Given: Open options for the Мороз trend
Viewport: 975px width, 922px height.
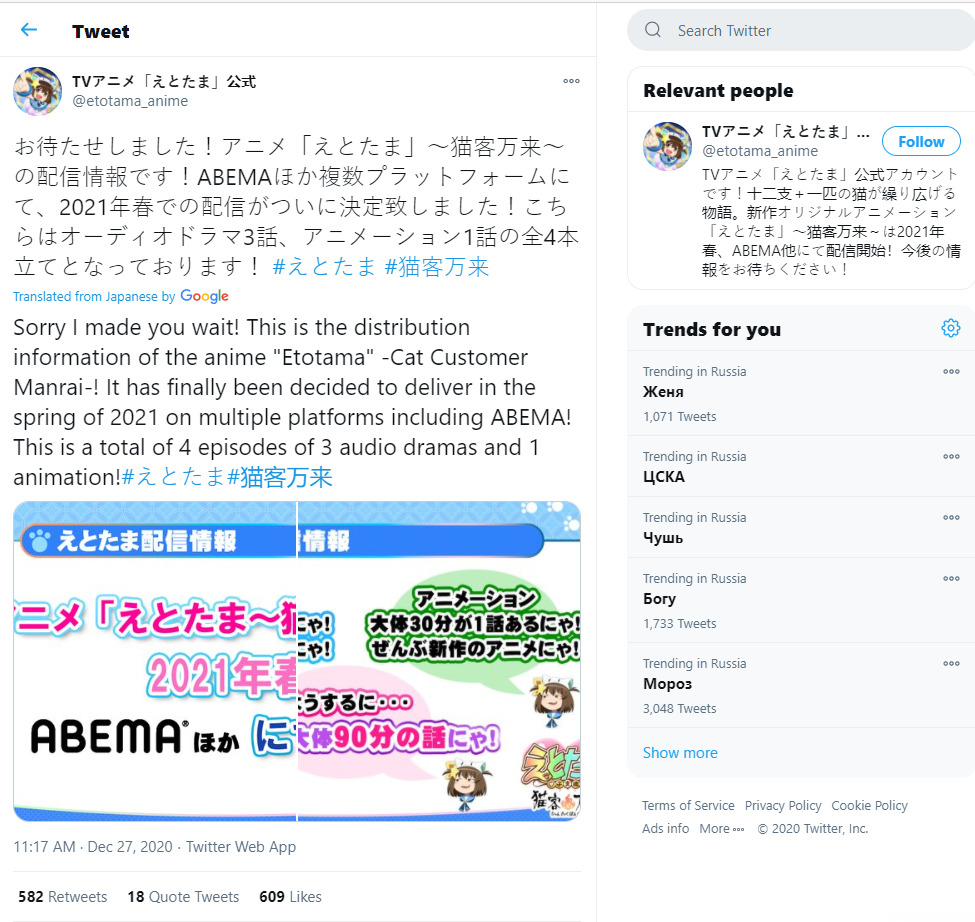Looking at the screenshot, I should [x=951, y=663].
